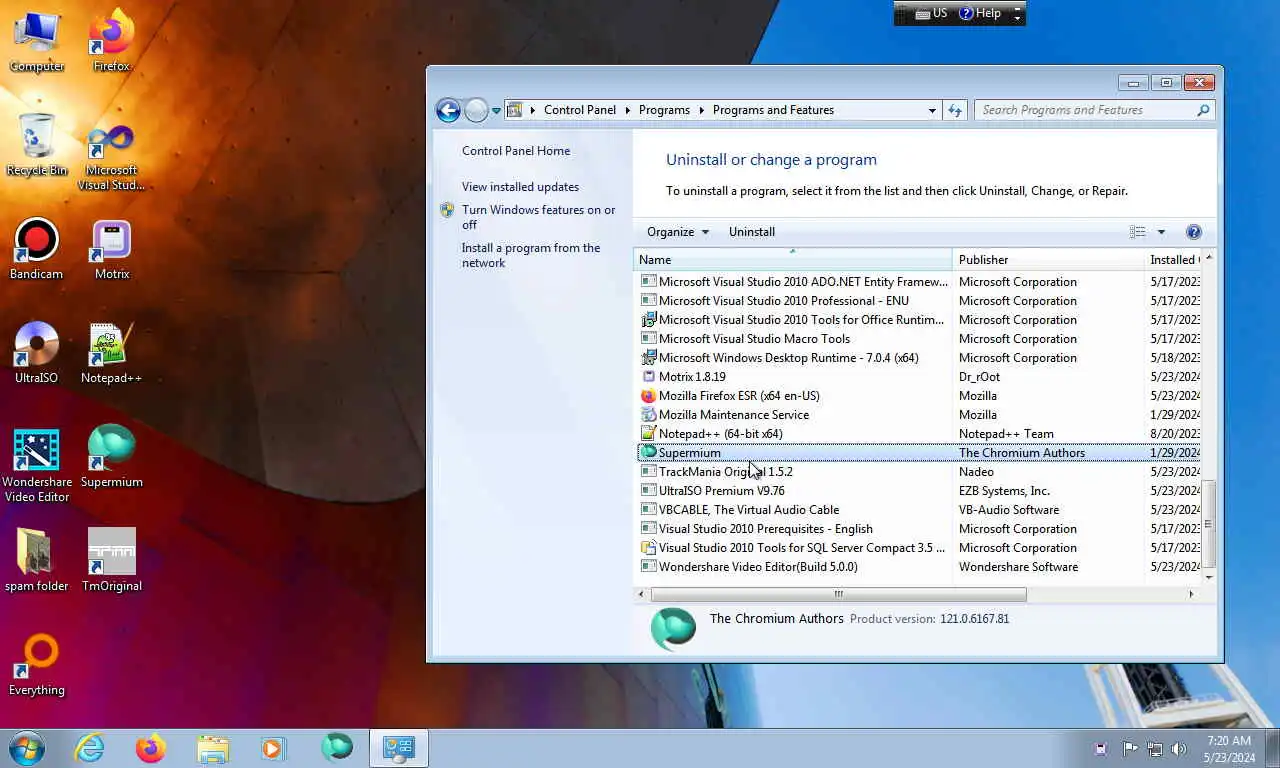Click the horizontal scrollbar thumb
Viewport: 1280px width, 768px height.
[838, 594]
